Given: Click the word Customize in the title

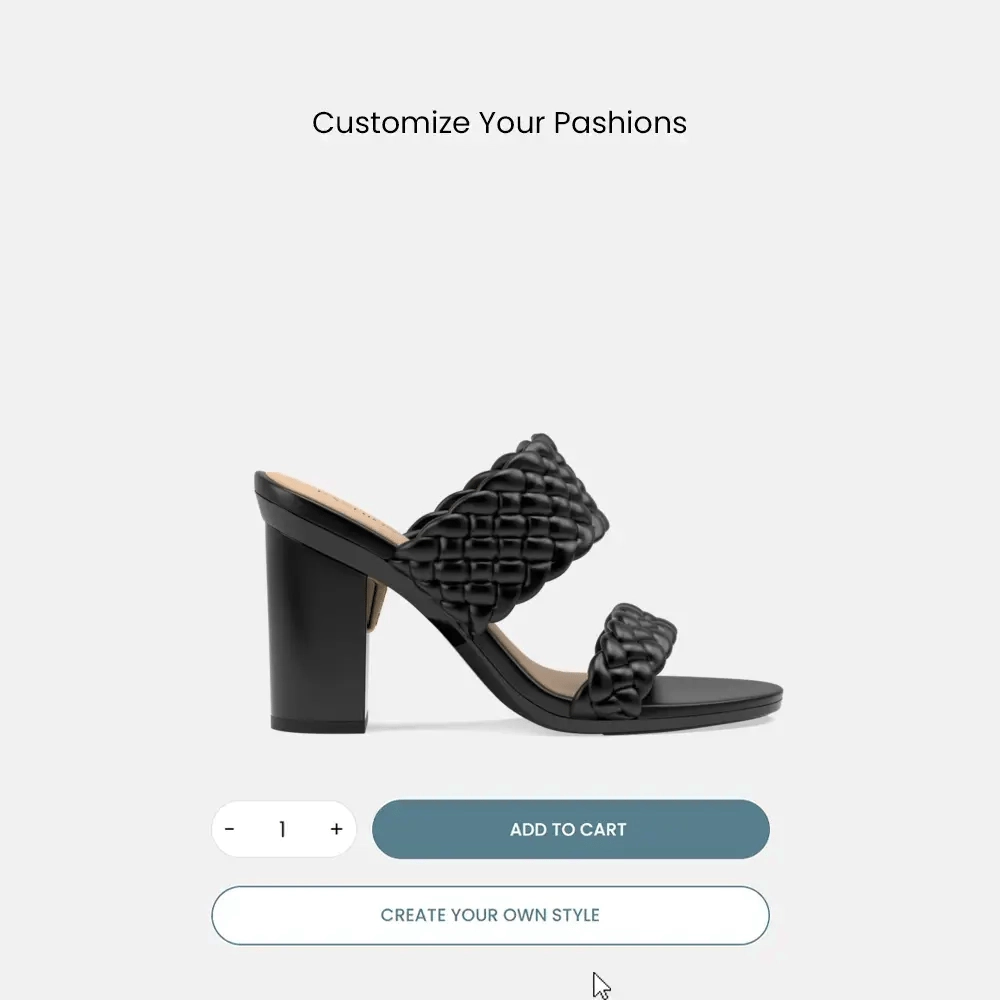Looking at the screenshot, I should [x=391, y=122].
